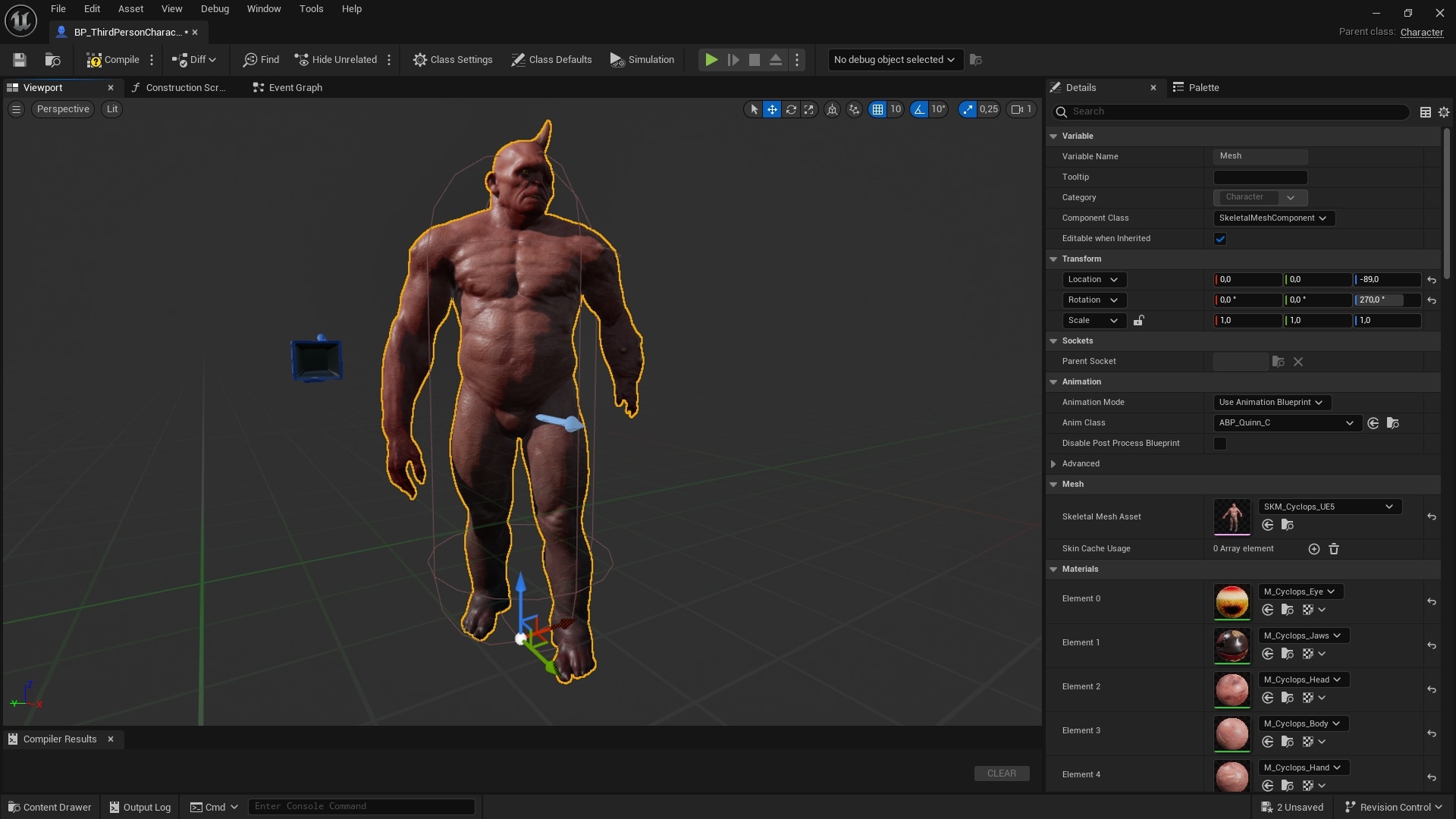Open the parent class Character link

pyautogui.click(x=1422, y=33)
